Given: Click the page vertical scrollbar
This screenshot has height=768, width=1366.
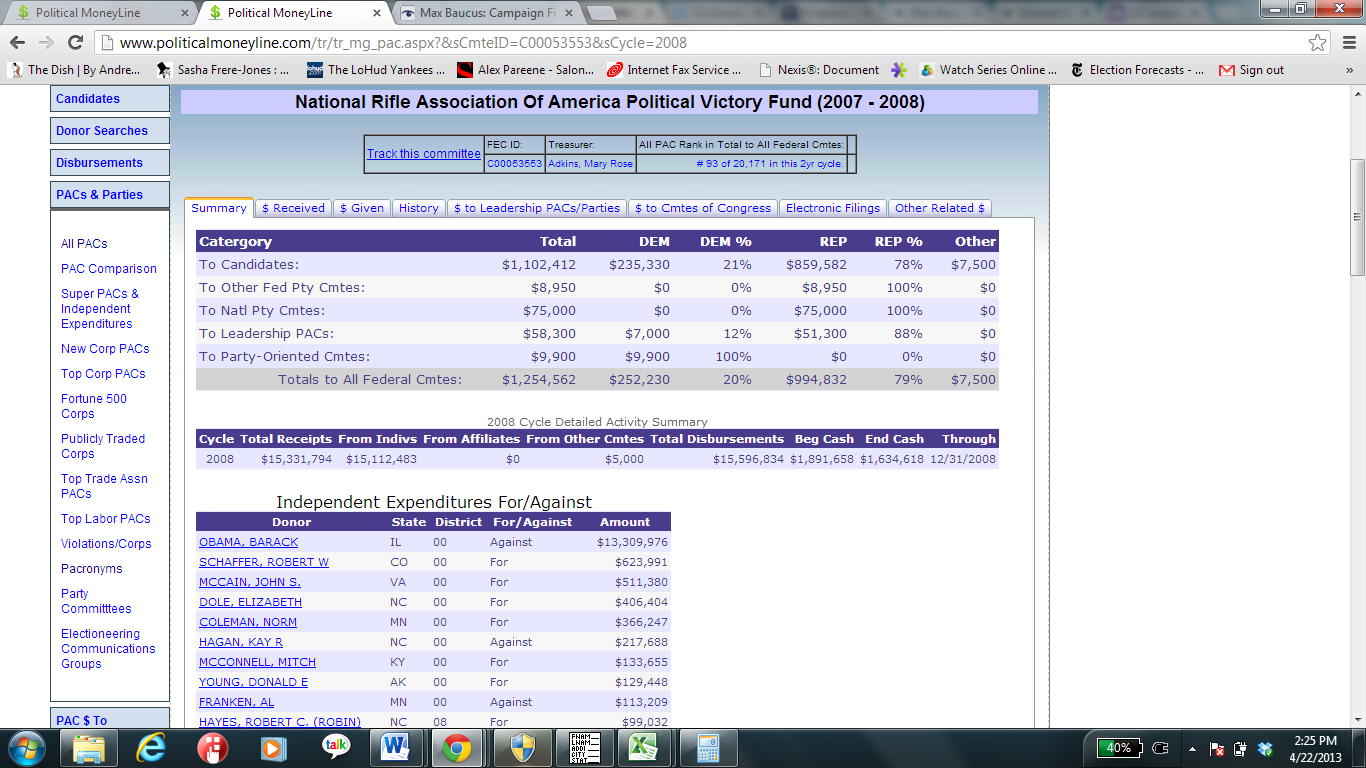Looking at the screenshot, I should pos(1357,217).
